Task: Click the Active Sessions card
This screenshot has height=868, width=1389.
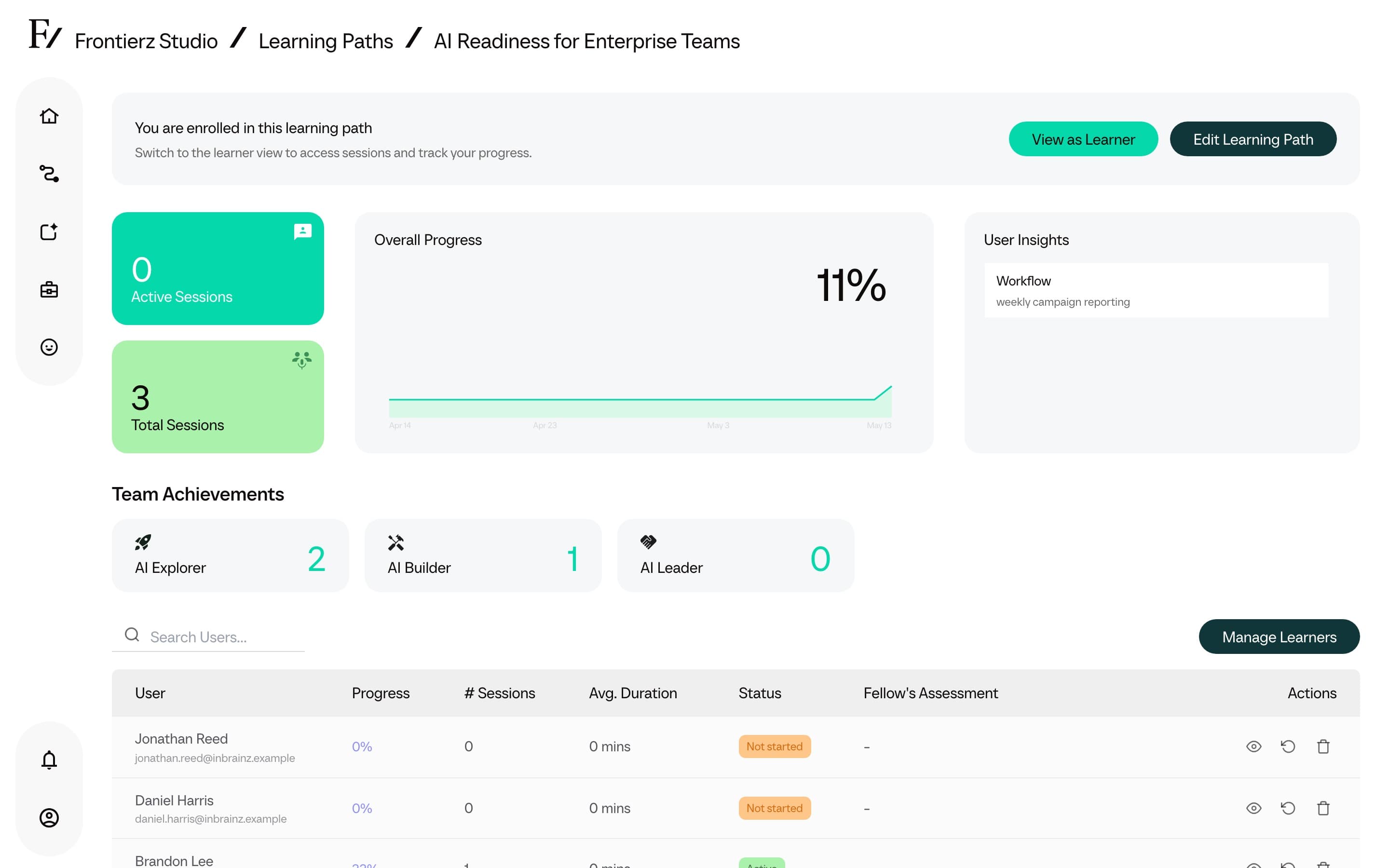Action: pos(218,268)
